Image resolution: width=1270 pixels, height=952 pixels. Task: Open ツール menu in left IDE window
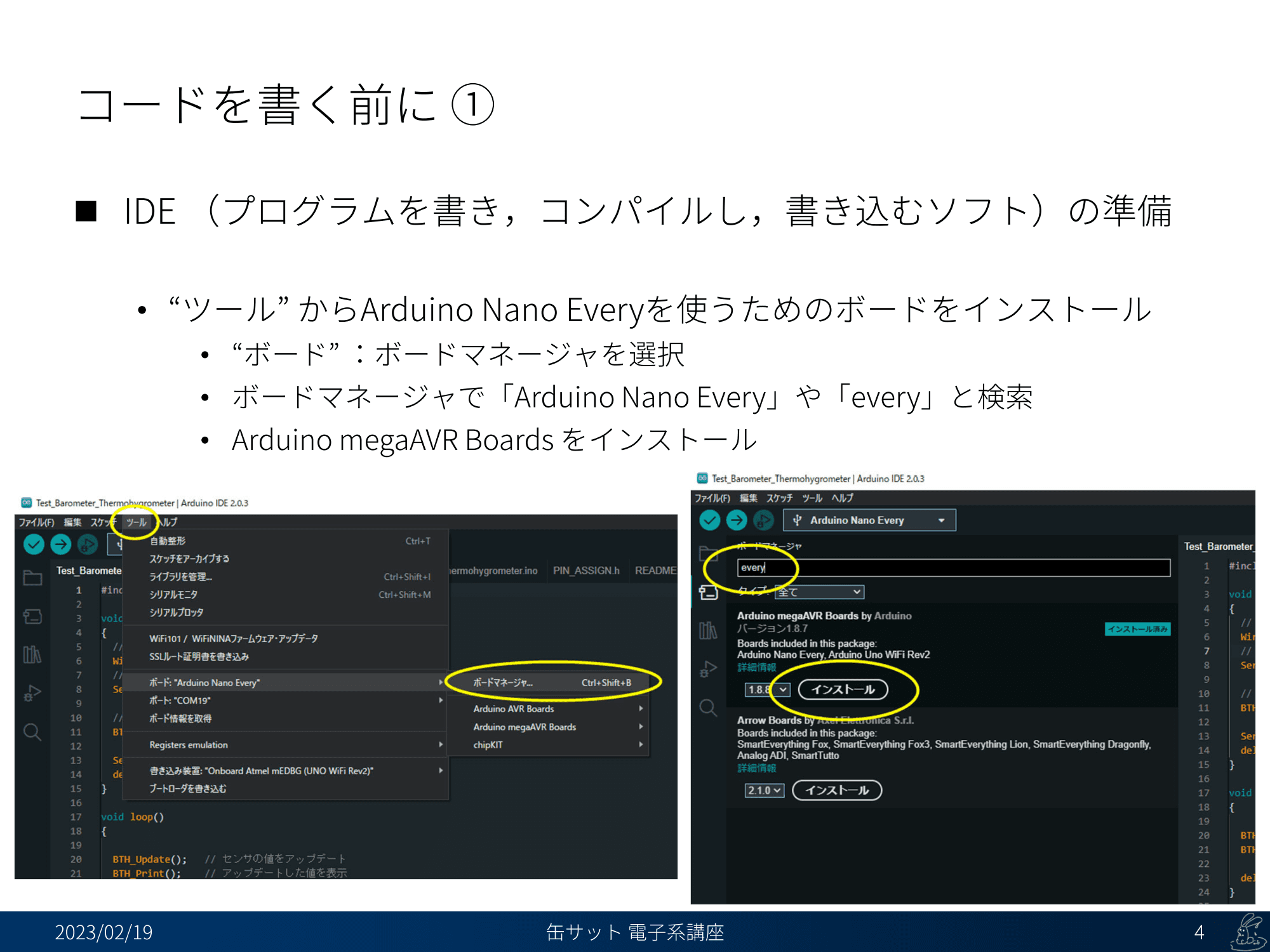click(136, 522)
